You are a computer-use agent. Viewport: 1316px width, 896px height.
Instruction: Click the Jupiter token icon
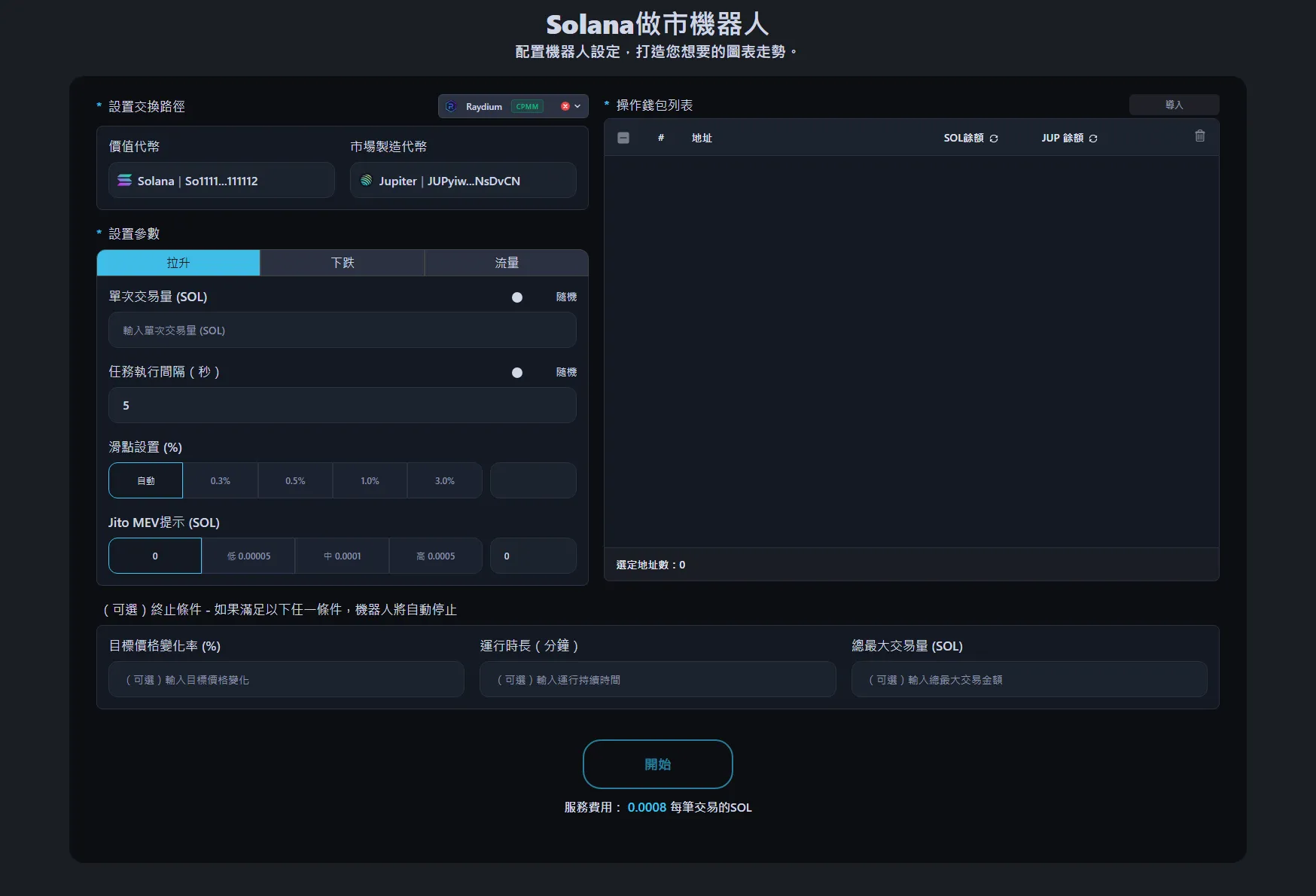(x=367, y=181)
